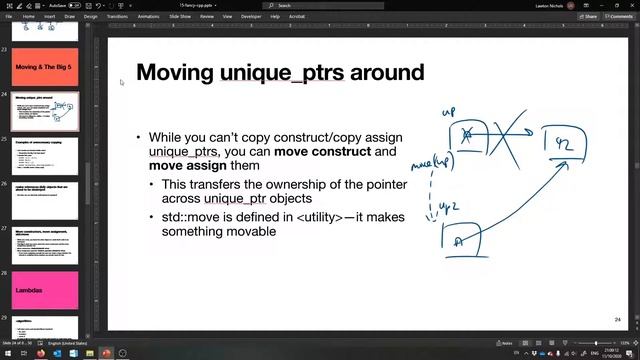This screenshot has width=640, height=360.
Task: Open the Acrobat tab
Action: 297,17
